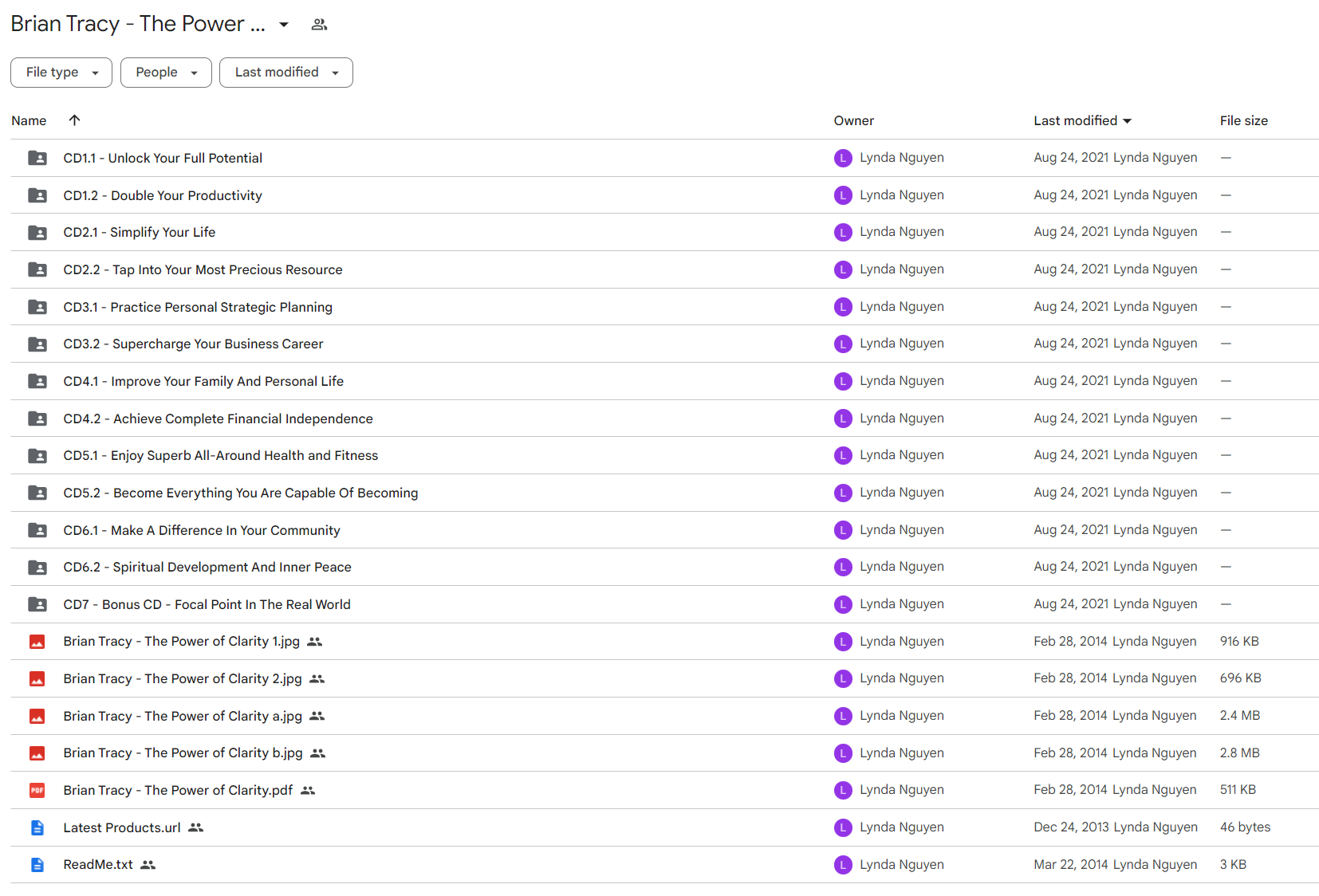Select 'CD4.1 - Improve Your Family And Personal Life'
Screen dimensions: 1319x896
pyautogui.click(x=203, y=381)
